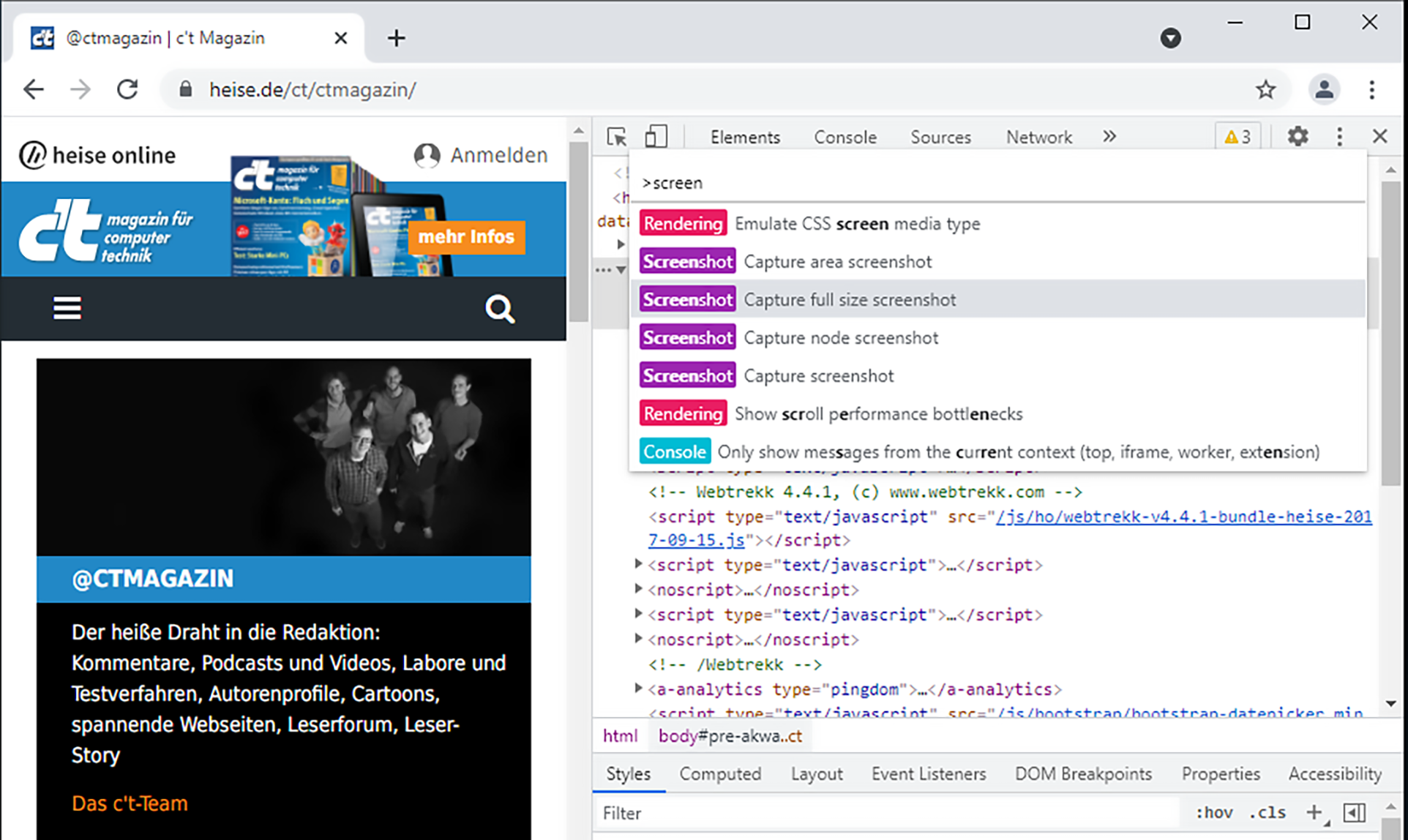Click the warnings counter badge
Viewport: 1408px width, 840px height.
pos(1237,137)
